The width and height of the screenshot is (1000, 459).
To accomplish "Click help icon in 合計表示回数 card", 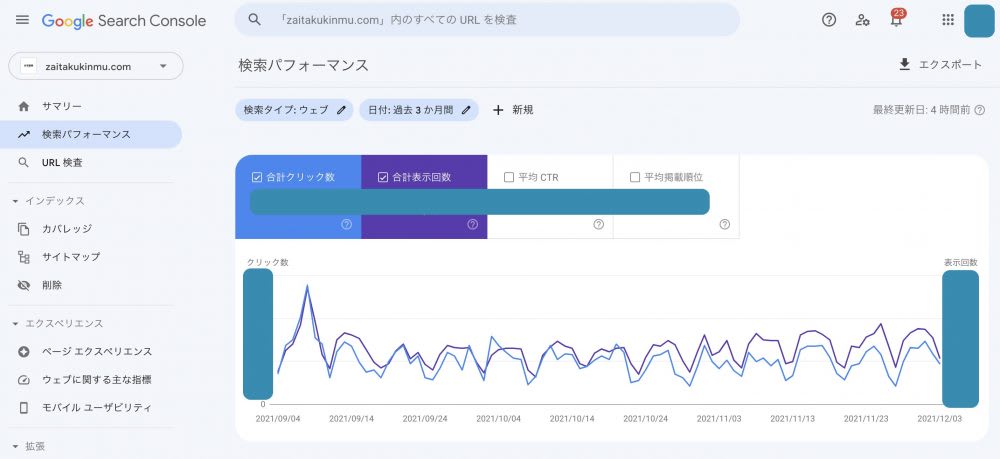I will pyautogui.click(x=473, y=224).
